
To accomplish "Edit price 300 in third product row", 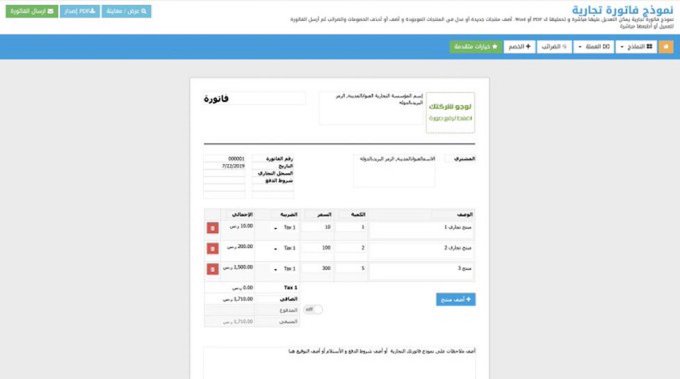I will (317, 268).
